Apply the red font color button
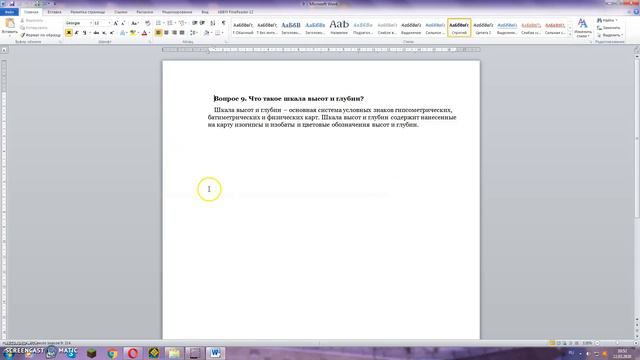Screen dimensions: 640x360 144,33
